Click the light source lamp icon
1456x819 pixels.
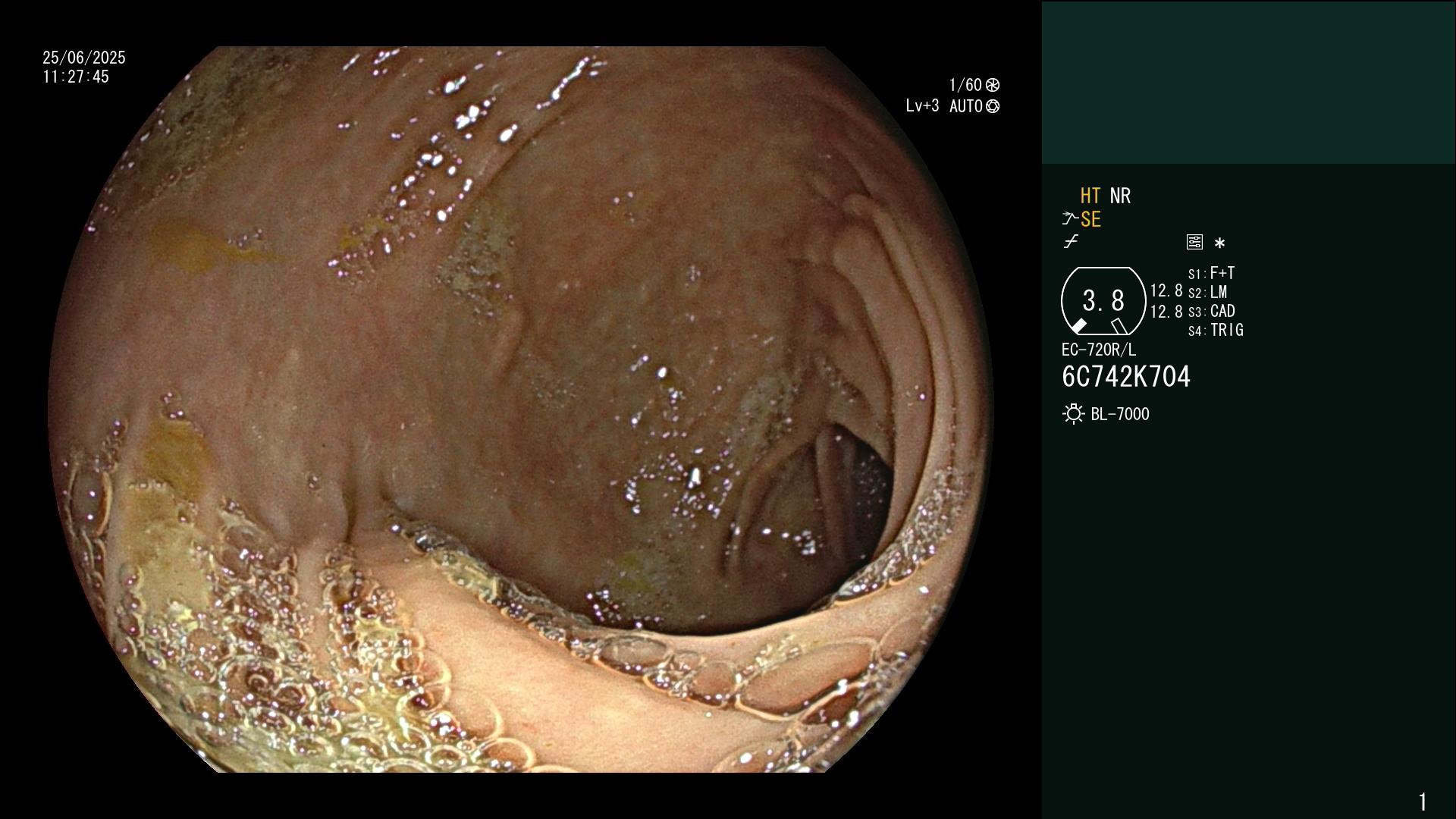(1073, 414)
